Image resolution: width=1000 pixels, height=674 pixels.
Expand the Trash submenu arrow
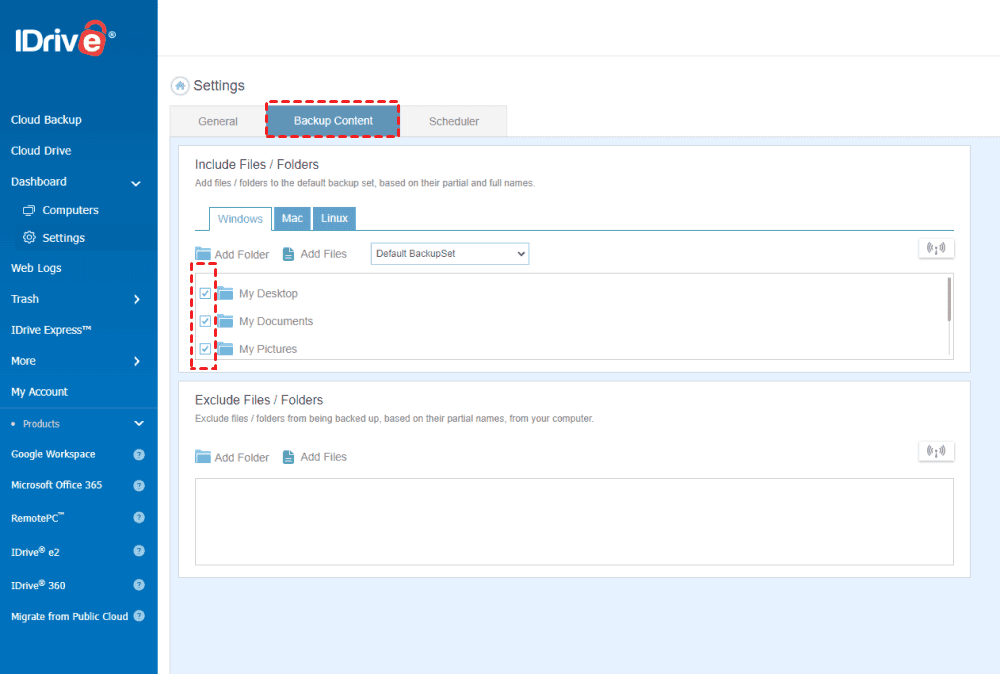136,299
